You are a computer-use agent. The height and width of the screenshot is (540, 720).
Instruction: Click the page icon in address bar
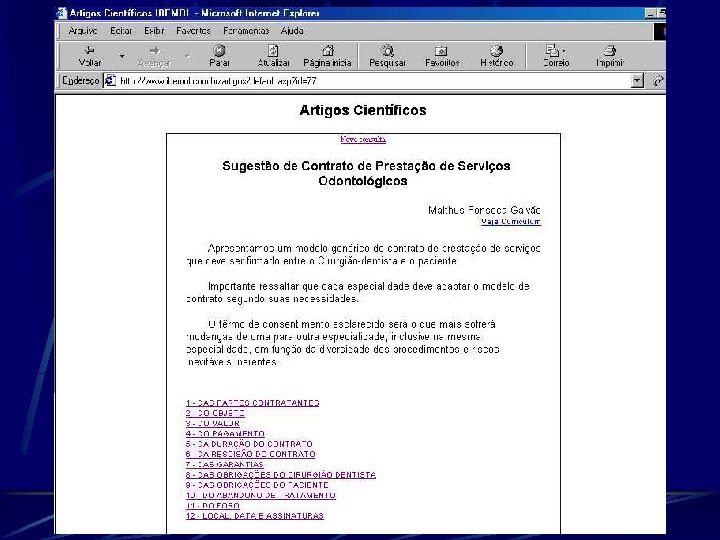[110, 81]
